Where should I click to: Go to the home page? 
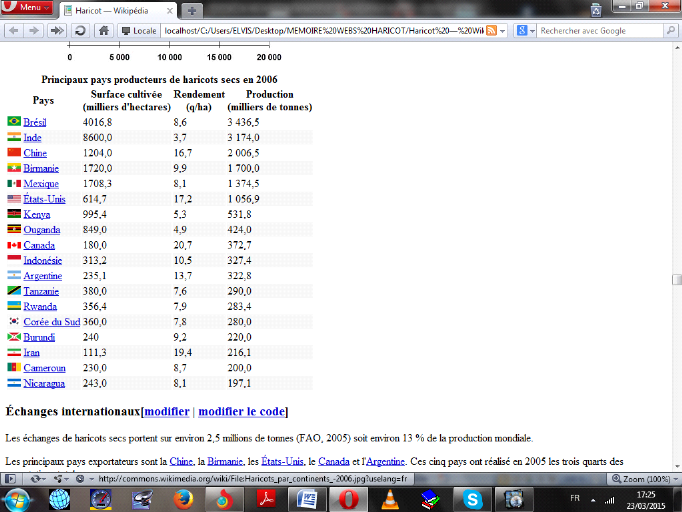point(104,30)
